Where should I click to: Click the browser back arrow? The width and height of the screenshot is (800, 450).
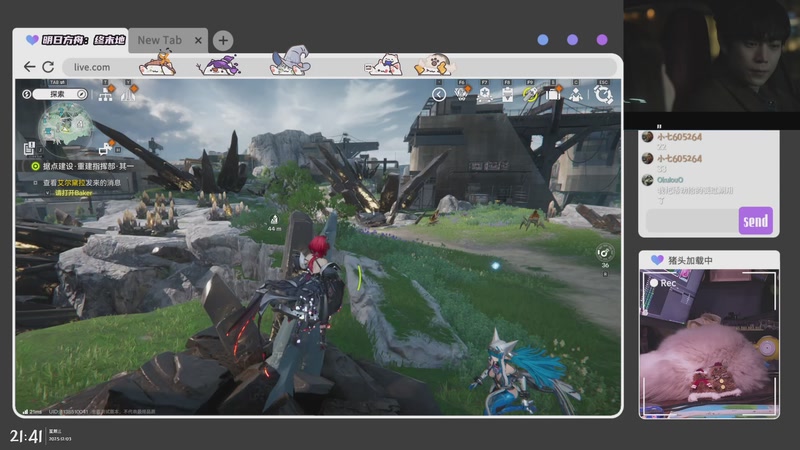pyautogui.click(x=30, y=66)
